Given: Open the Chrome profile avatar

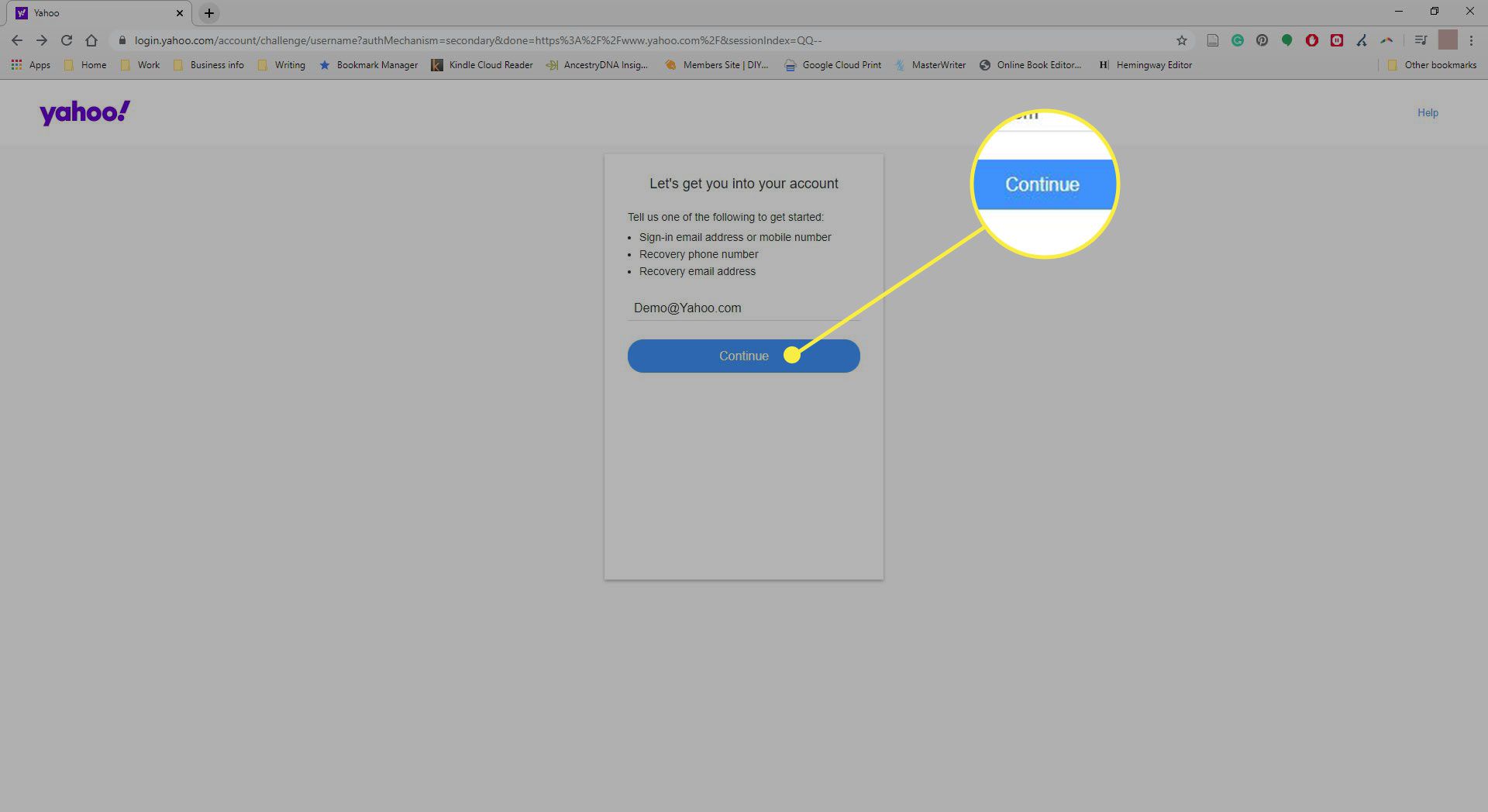Looking at the screenshot, I should click(x=1448, y=40).
